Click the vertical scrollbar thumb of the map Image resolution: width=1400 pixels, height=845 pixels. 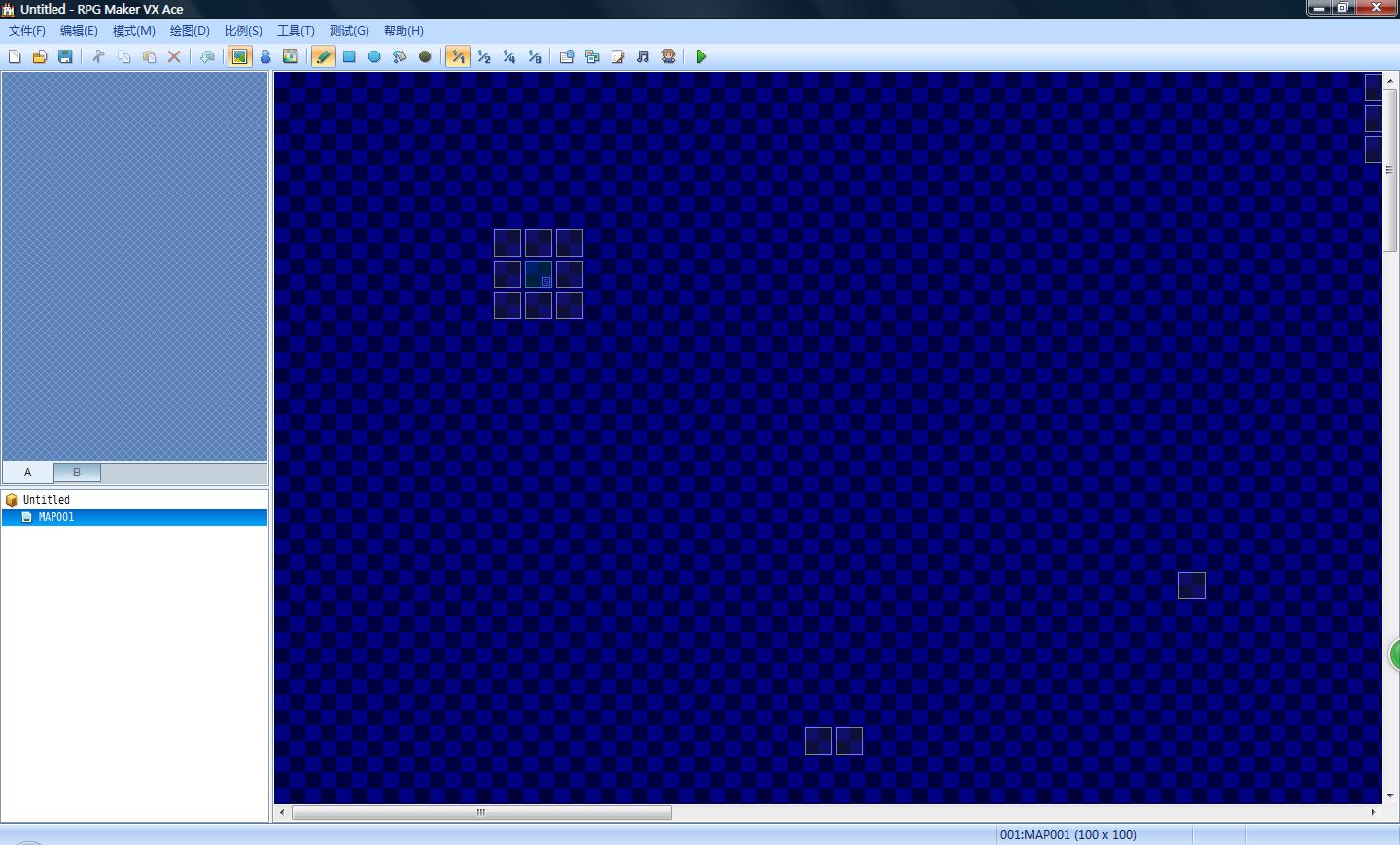point(1389,170)
